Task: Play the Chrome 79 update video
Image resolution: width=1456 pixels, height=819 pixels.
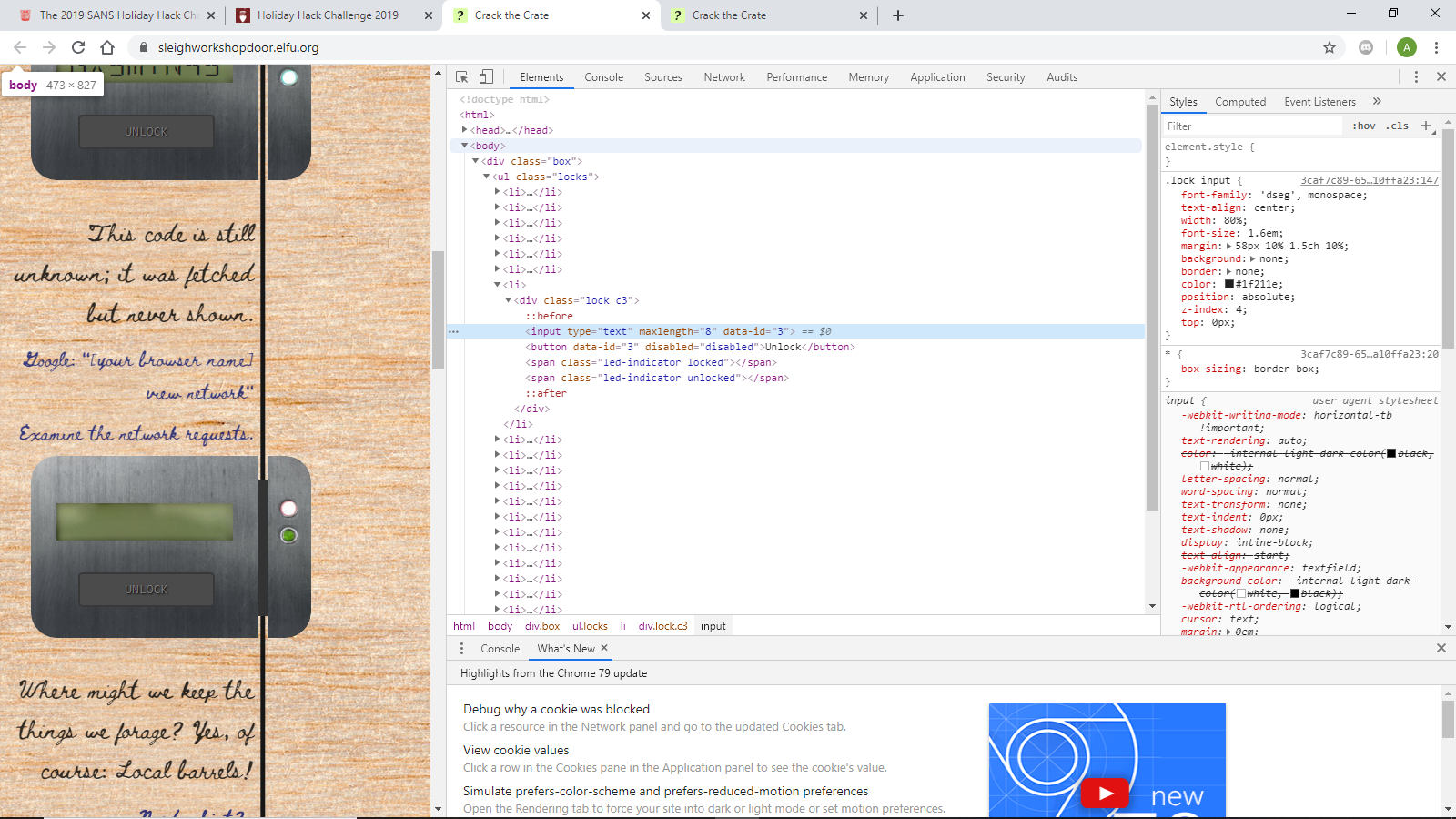Action: 1106,794
